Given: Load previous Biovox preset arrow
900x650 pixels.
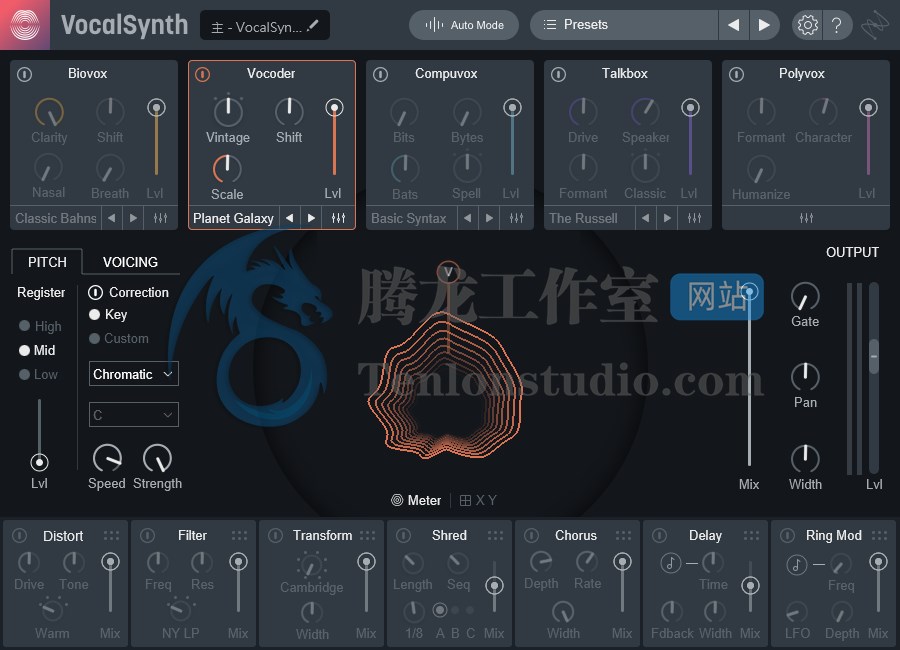Looking at the screenshot, I should point(112,218).
